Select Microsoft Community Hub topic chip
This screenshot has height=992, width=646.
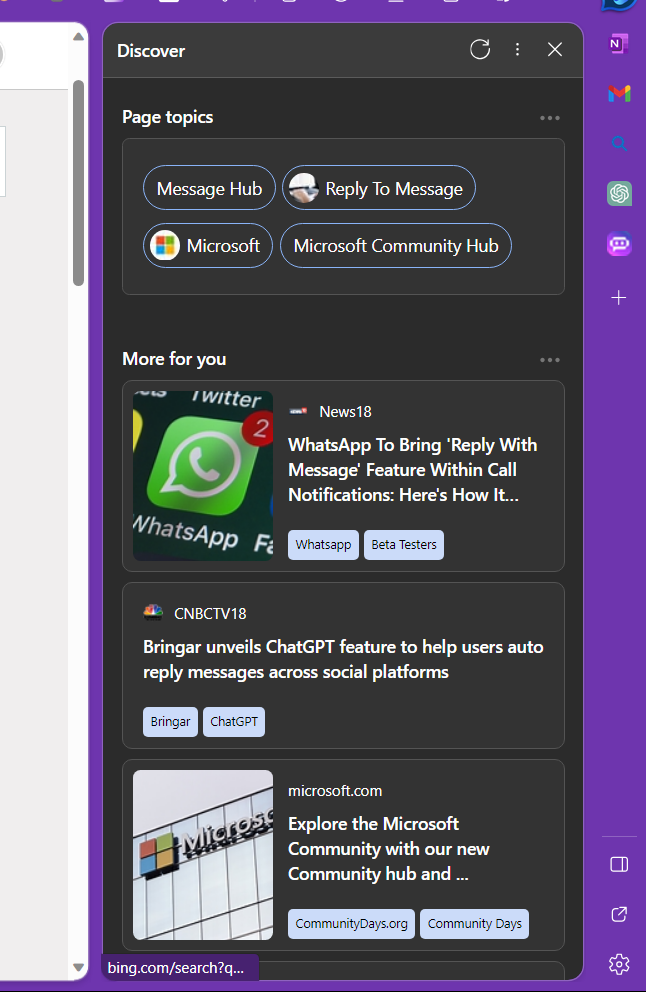396,245
